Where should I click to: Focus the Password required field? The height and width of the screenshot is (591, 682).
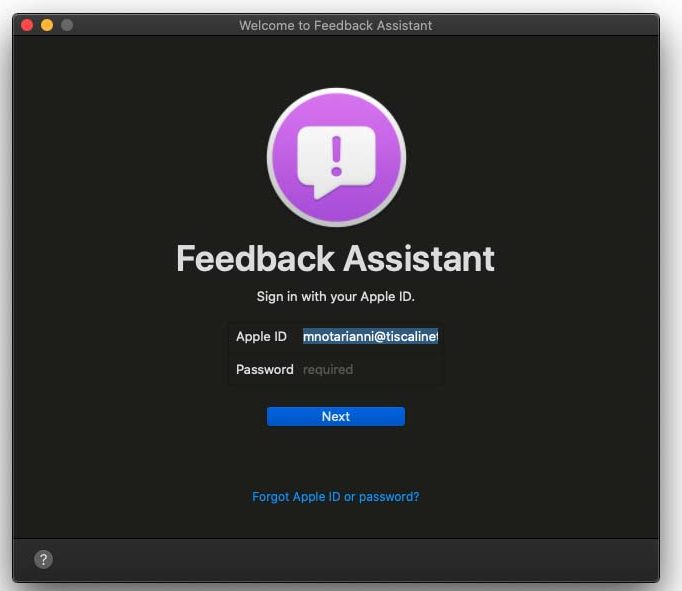(371, 370)
